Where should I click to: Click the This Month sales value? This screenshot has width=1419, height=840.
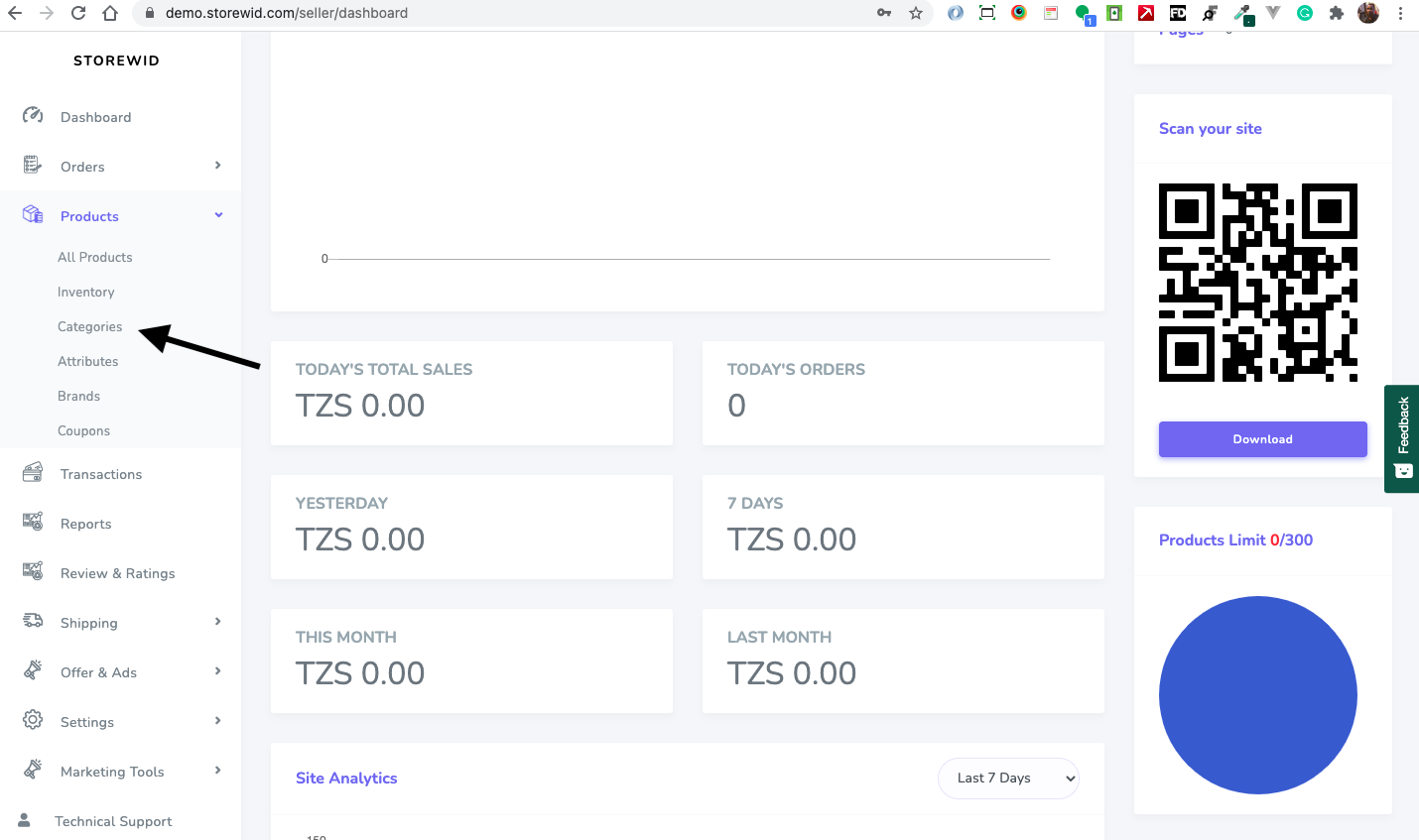click(360, 673)
